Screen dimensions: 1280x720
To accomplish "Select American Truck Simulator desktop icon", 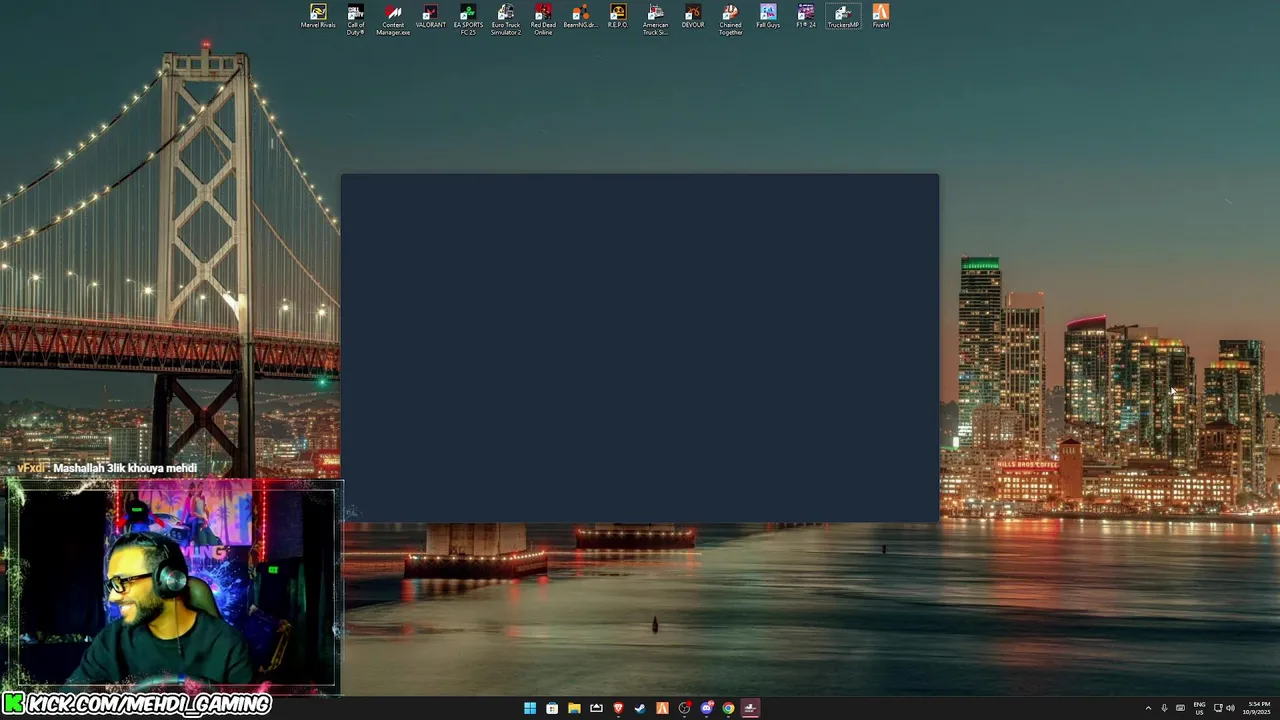I will pos(655,19).
